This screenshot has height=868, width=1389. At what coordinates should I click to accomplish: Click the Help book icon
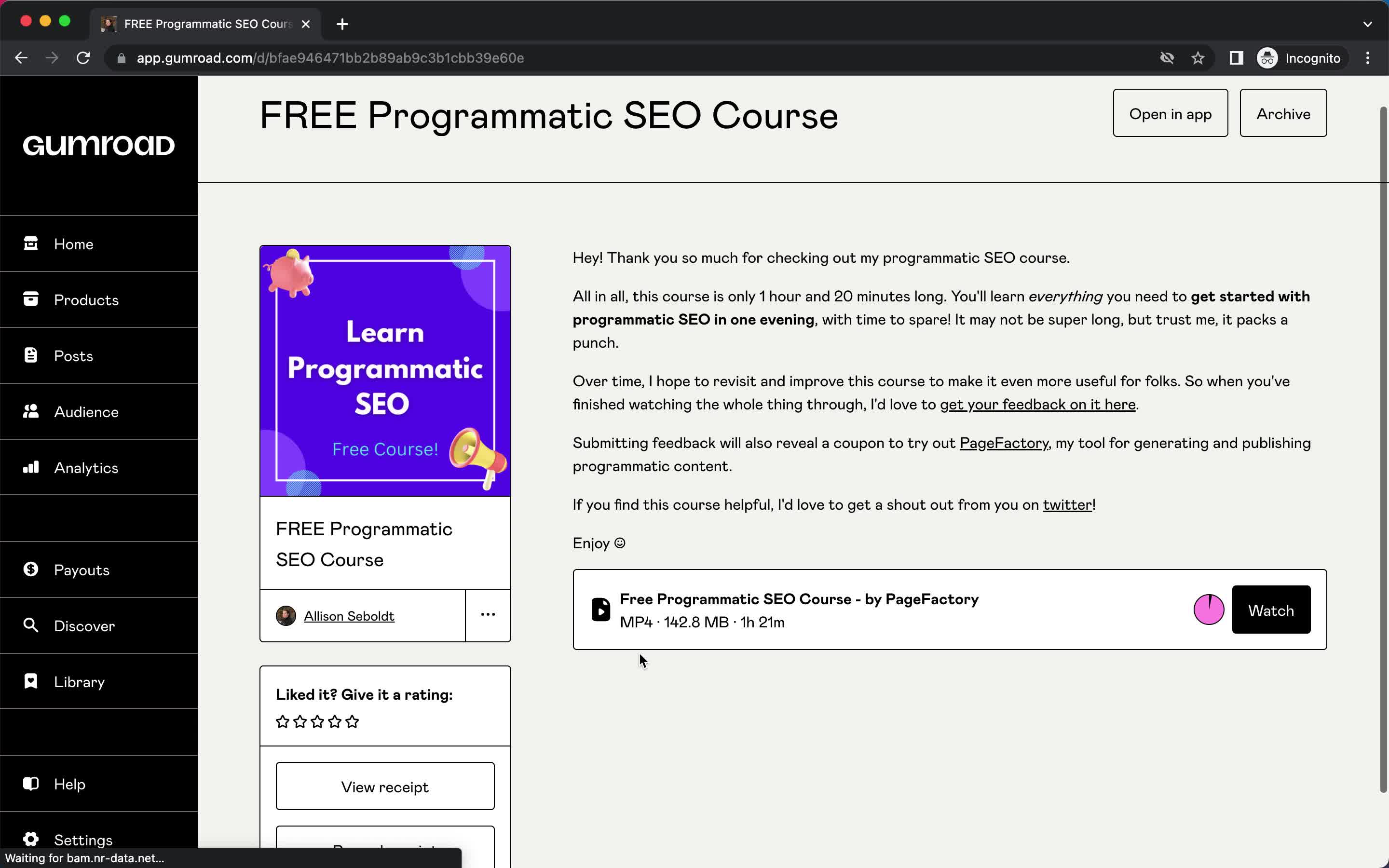[30, 784]
